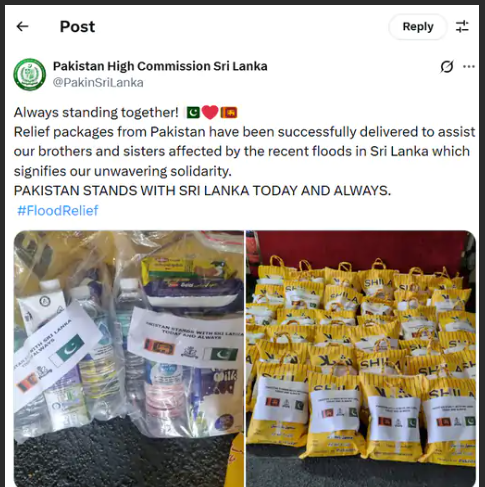This screenshot has height=487, width=485.
Task: View the left relief package photo
Action: [x=129, y=358]
